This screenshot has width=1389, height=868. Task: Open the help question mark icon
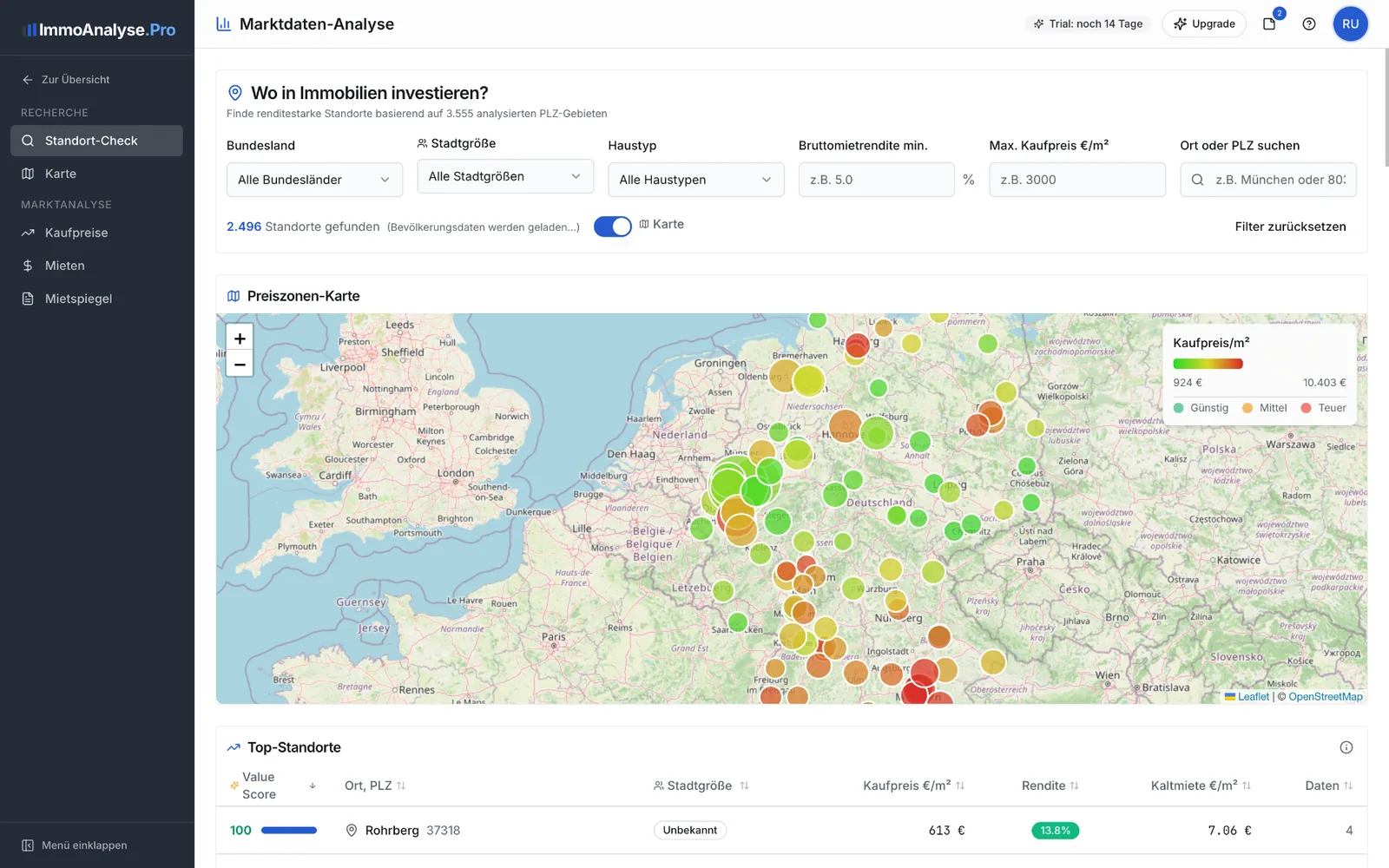click(1309, 24)
